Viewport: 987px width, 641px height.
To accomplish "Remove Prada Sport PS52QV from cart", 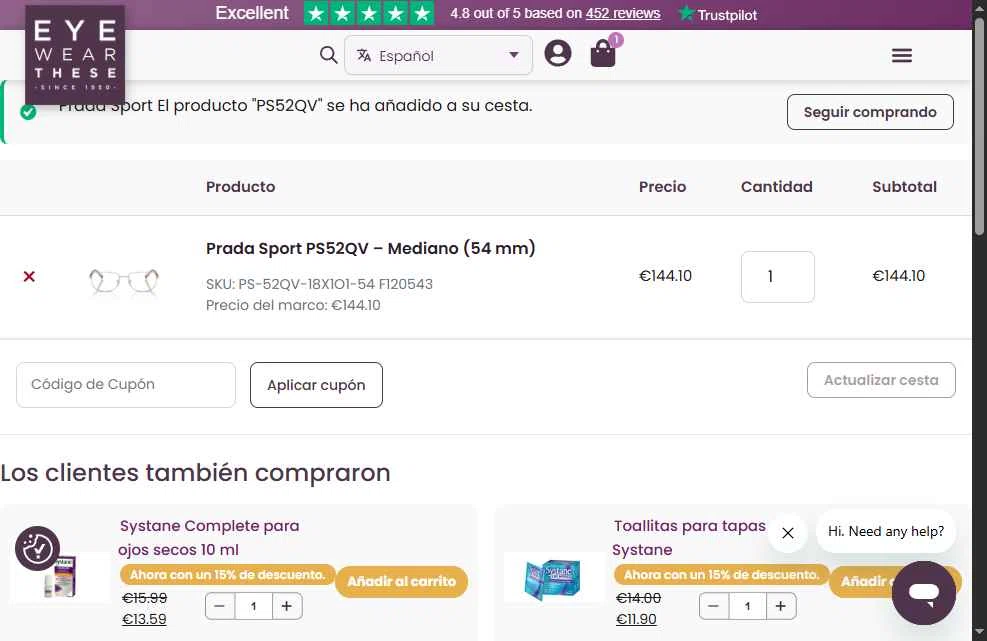I will click(x=29, y=276).
